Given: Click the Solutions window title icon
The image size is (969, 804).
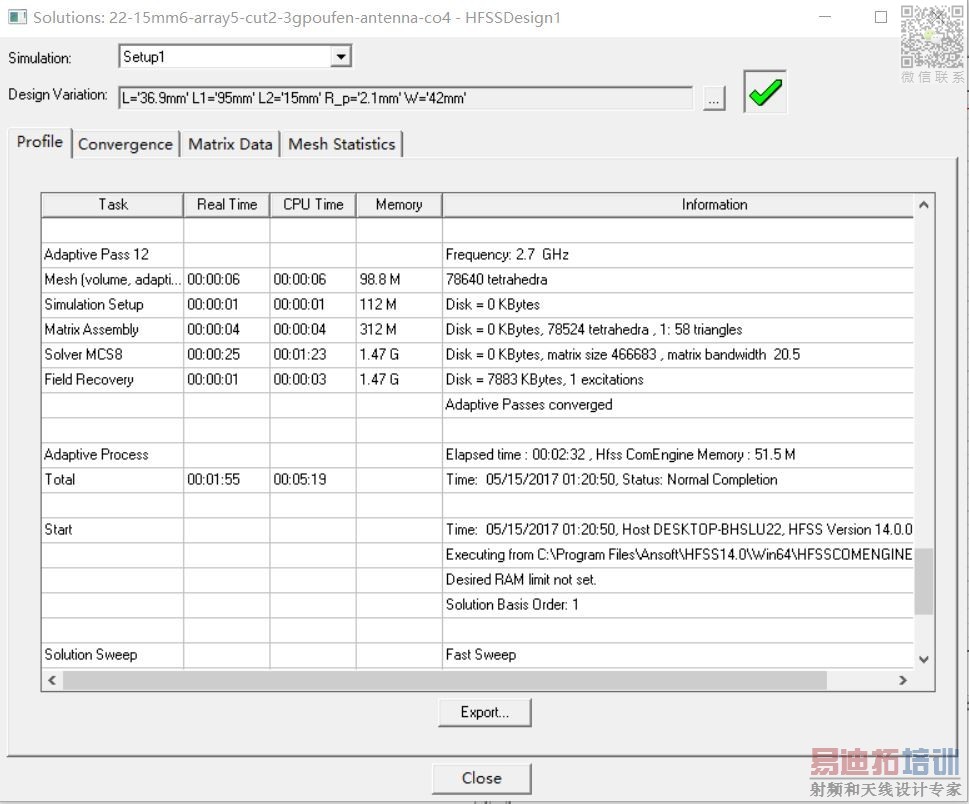Looking at the screenshot, I should (17, 17).
